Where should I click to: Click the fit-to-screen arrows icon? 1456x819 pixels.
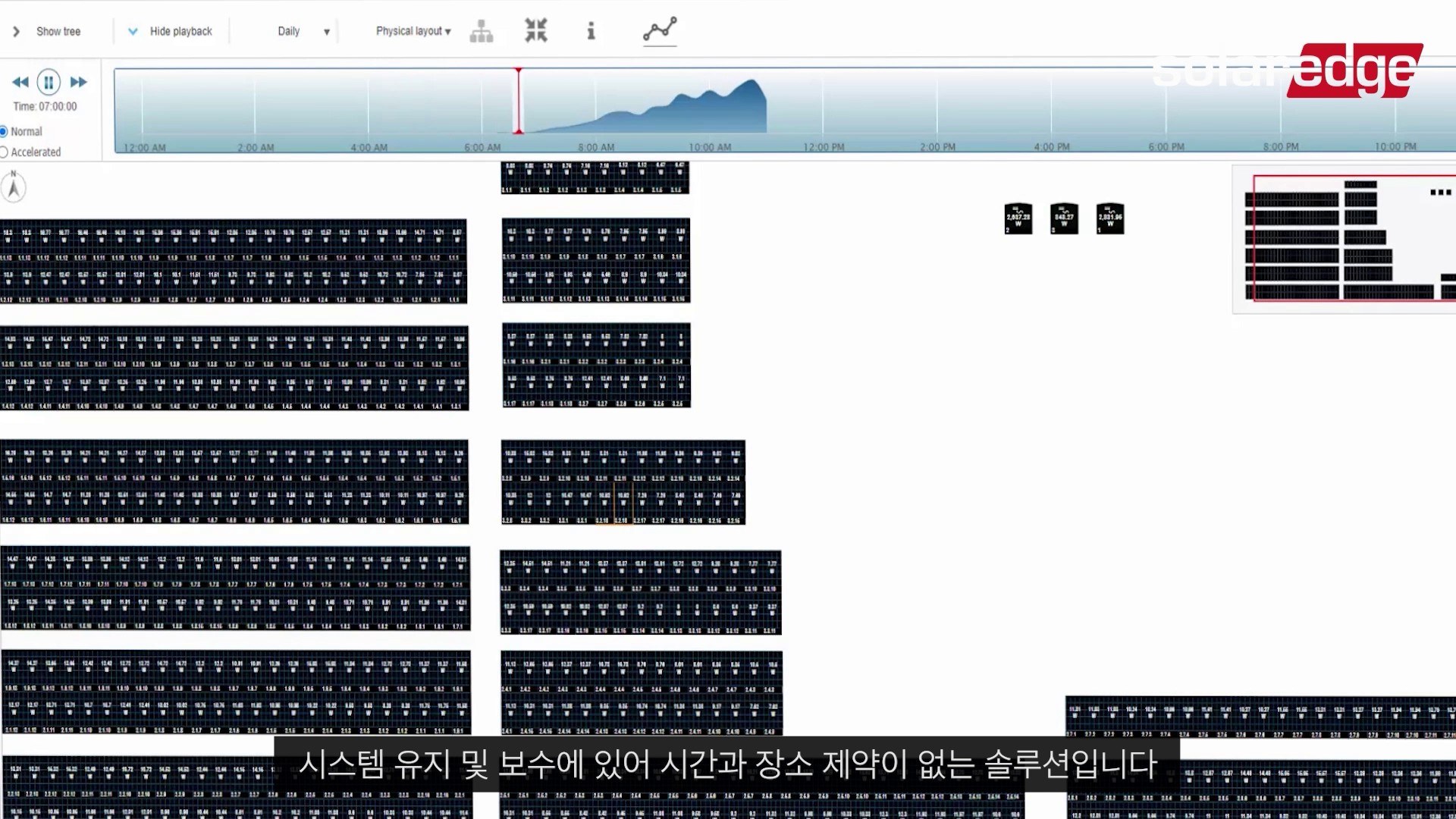pos(536,30)
